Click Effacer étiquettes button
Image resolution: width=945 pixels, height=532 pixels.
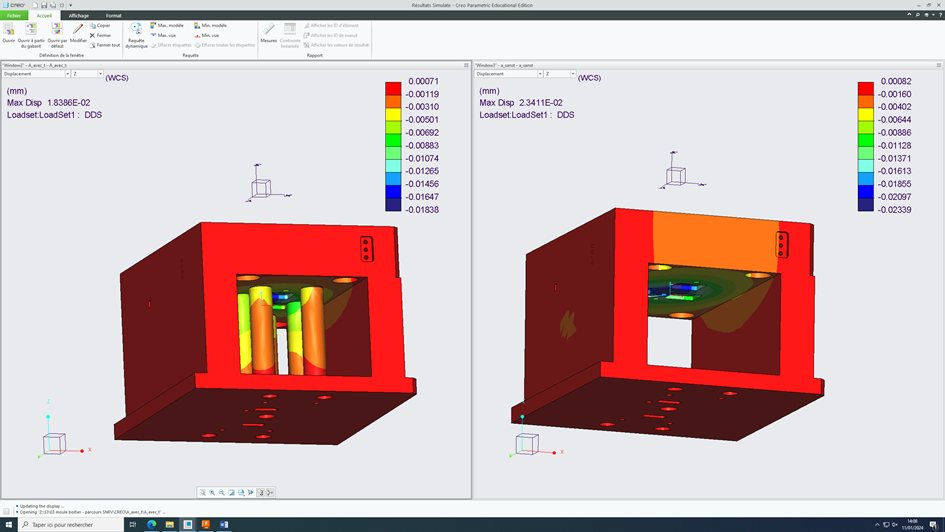pyautogui.click(x=171, y=45)
